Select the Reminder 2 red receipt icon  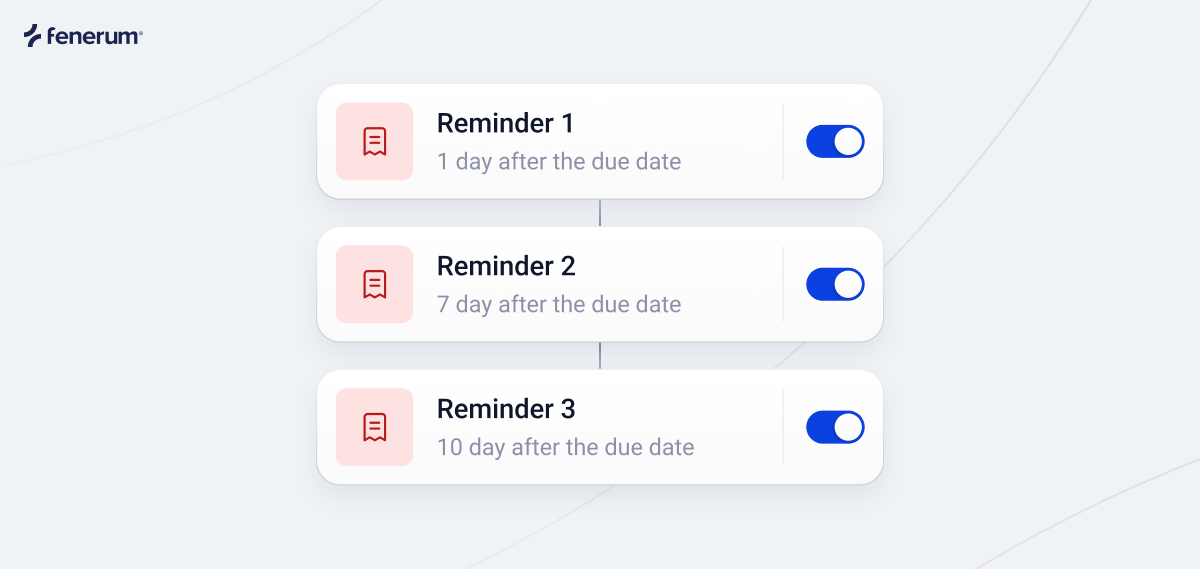[375, 284]
